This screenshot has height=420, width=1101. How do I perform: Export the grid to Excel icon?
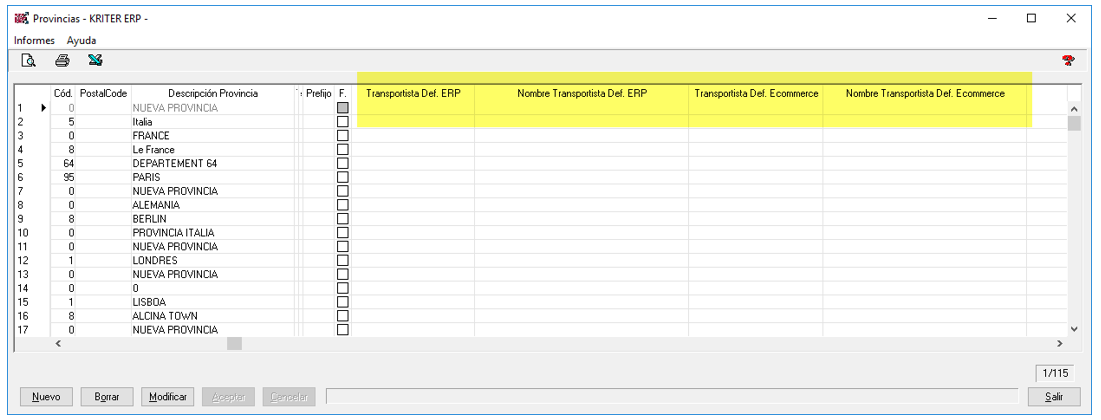click(95, 61)
